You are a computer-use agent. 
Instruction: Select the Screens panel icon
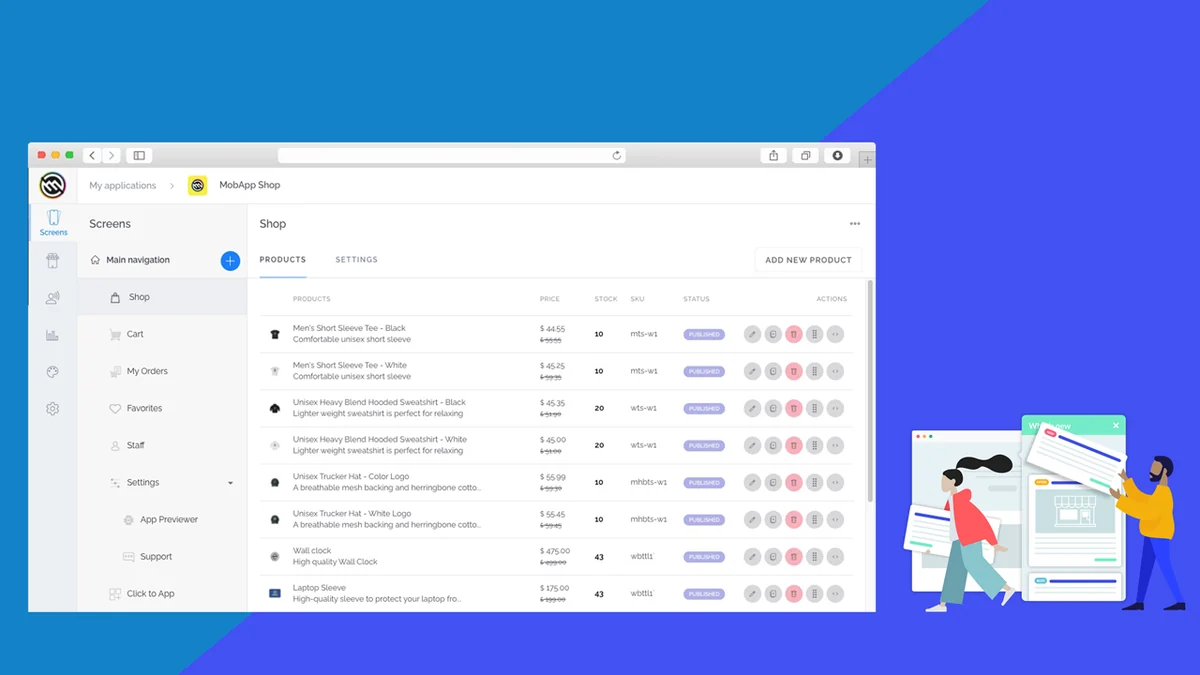[53, 221]
